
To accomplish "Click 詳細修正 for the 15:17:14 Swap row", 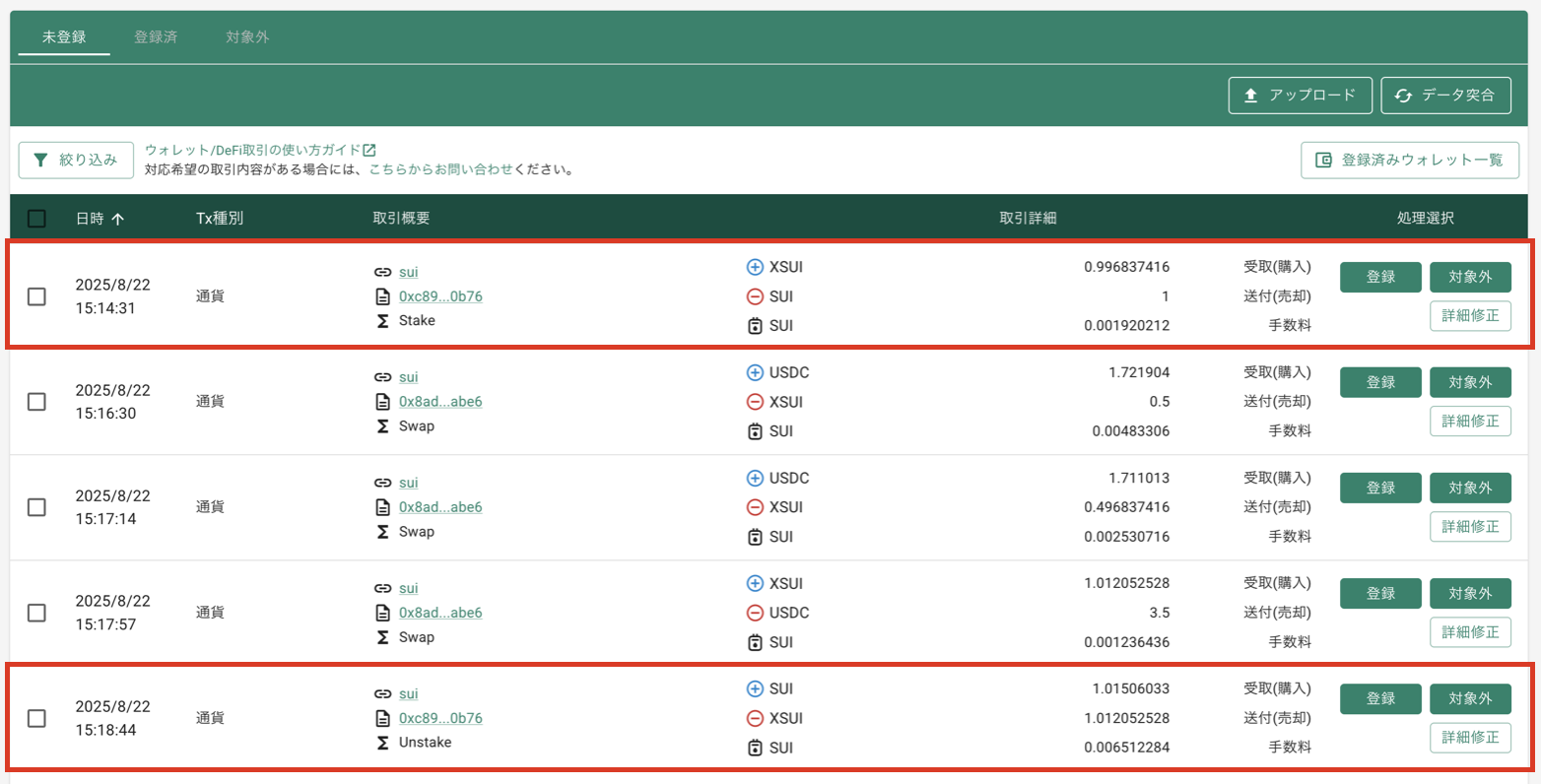I will [x=1470, y=526].
